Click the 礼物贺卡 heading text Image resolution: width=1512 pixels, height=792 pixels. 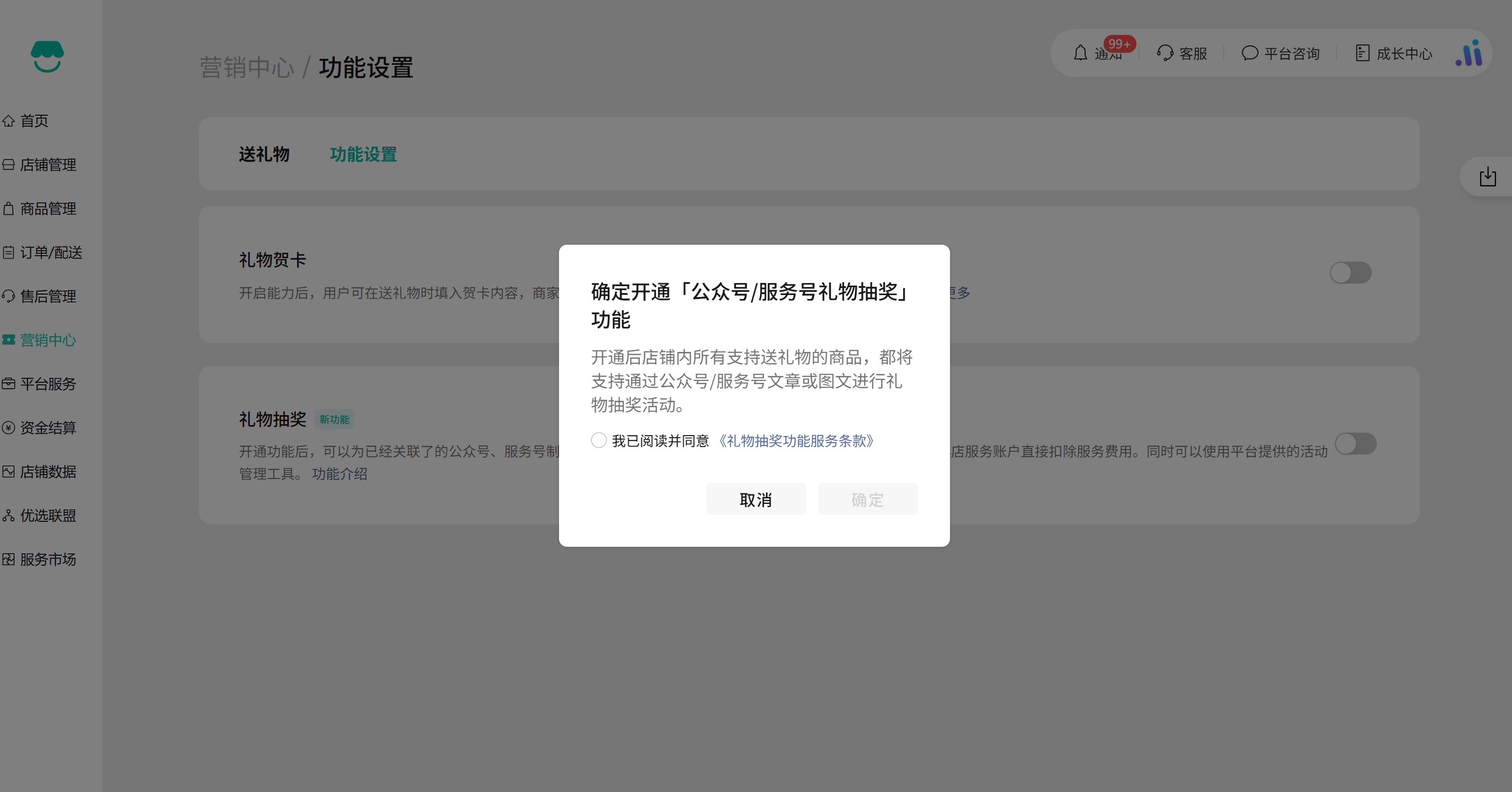(x=272, y=260)
